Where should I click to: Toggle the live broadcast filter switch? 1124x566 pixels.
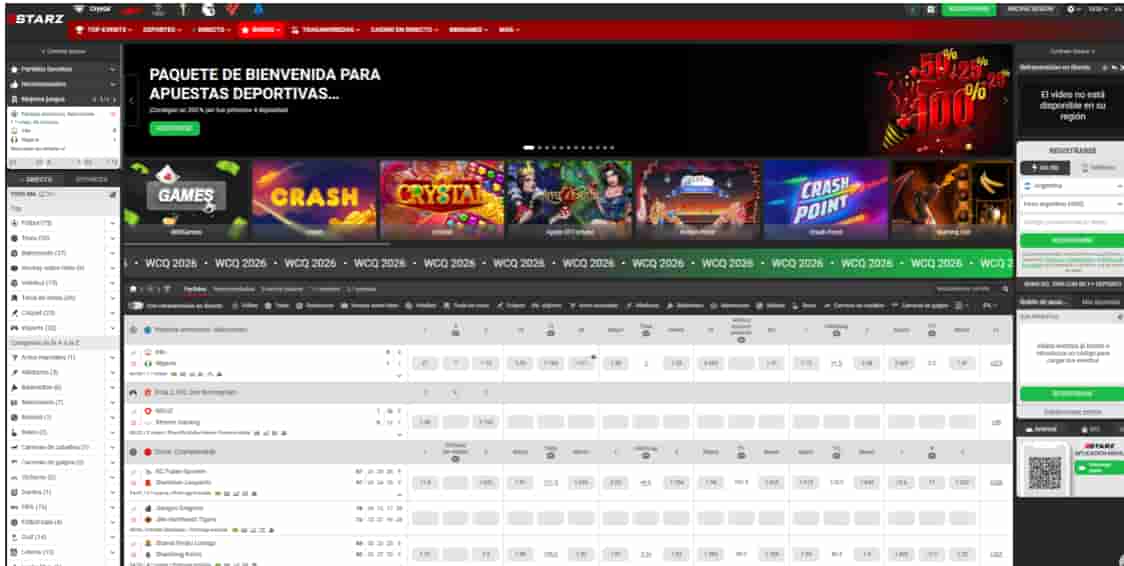[x=137, y=304]
